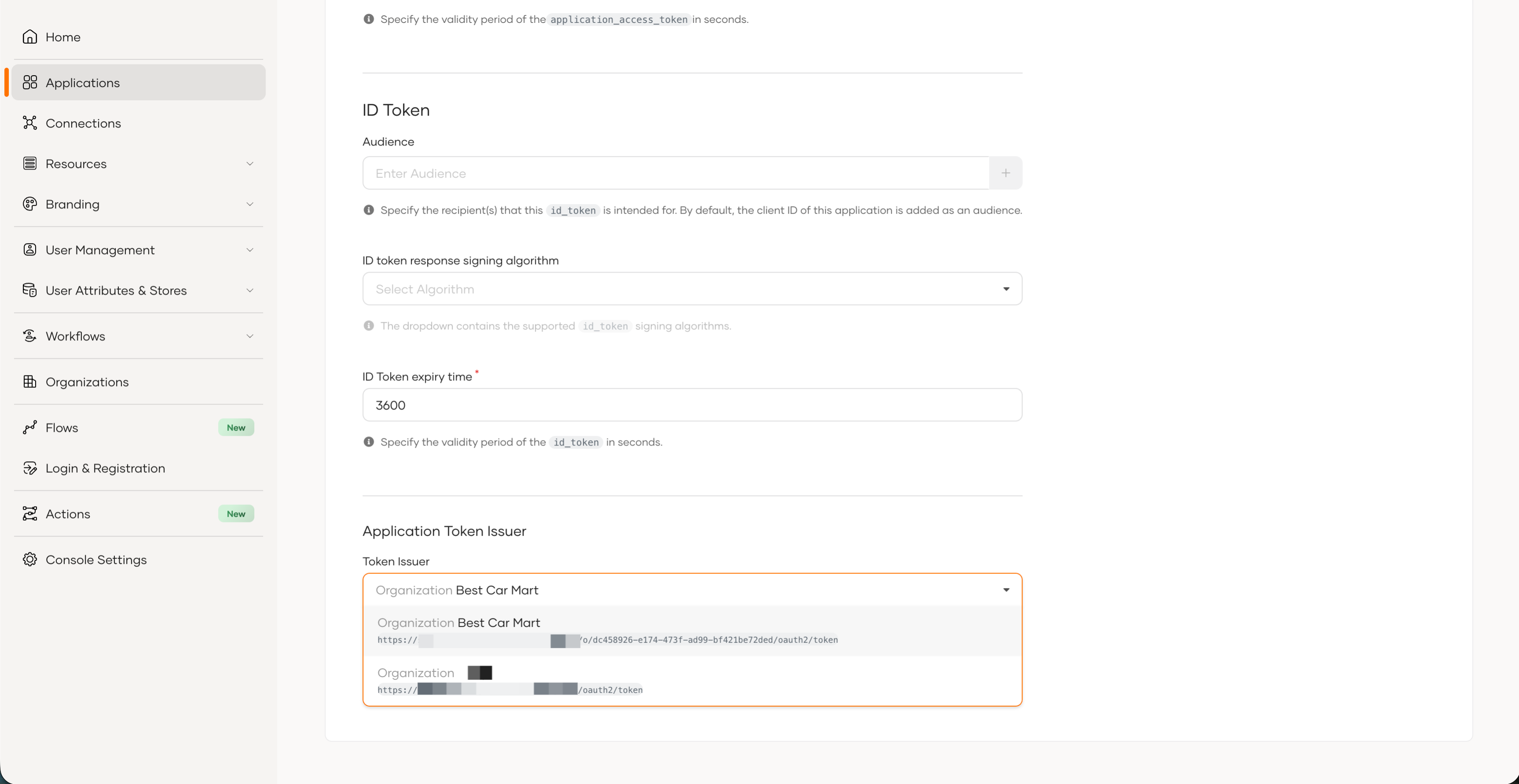Expand the Branding section chevron
This screenshot has height=784, width=1519.
click(249, 204)
